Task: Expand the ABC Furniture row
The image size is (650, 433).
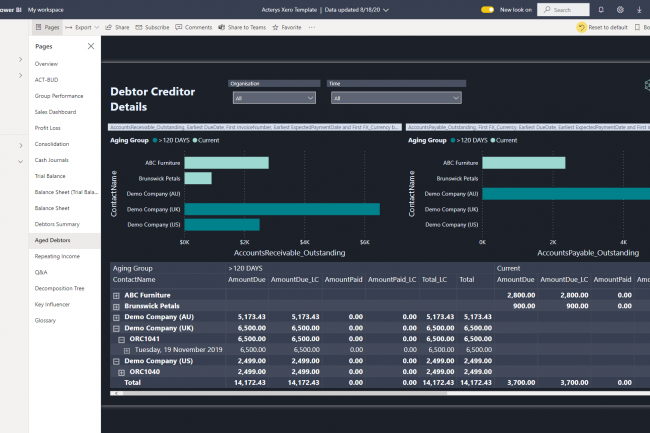Action: (116, 295)
